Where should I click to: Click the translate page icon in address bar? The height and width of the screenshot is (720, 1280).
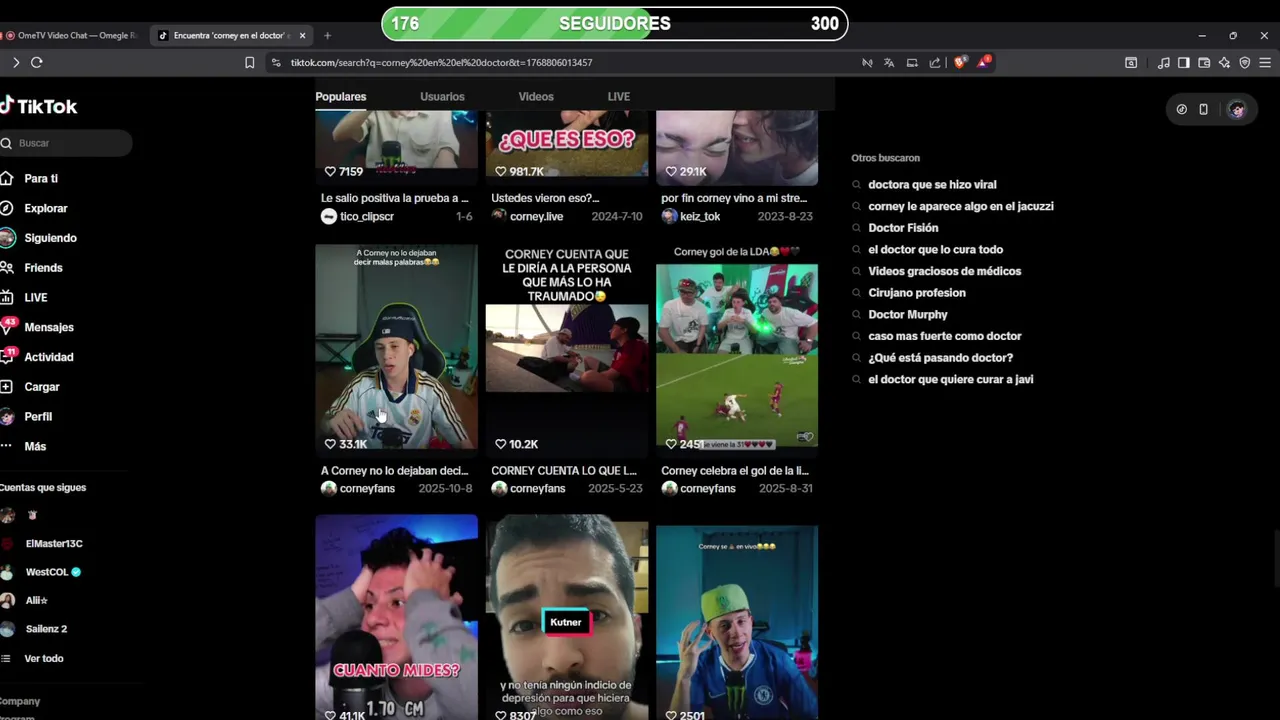coord(889,62)
